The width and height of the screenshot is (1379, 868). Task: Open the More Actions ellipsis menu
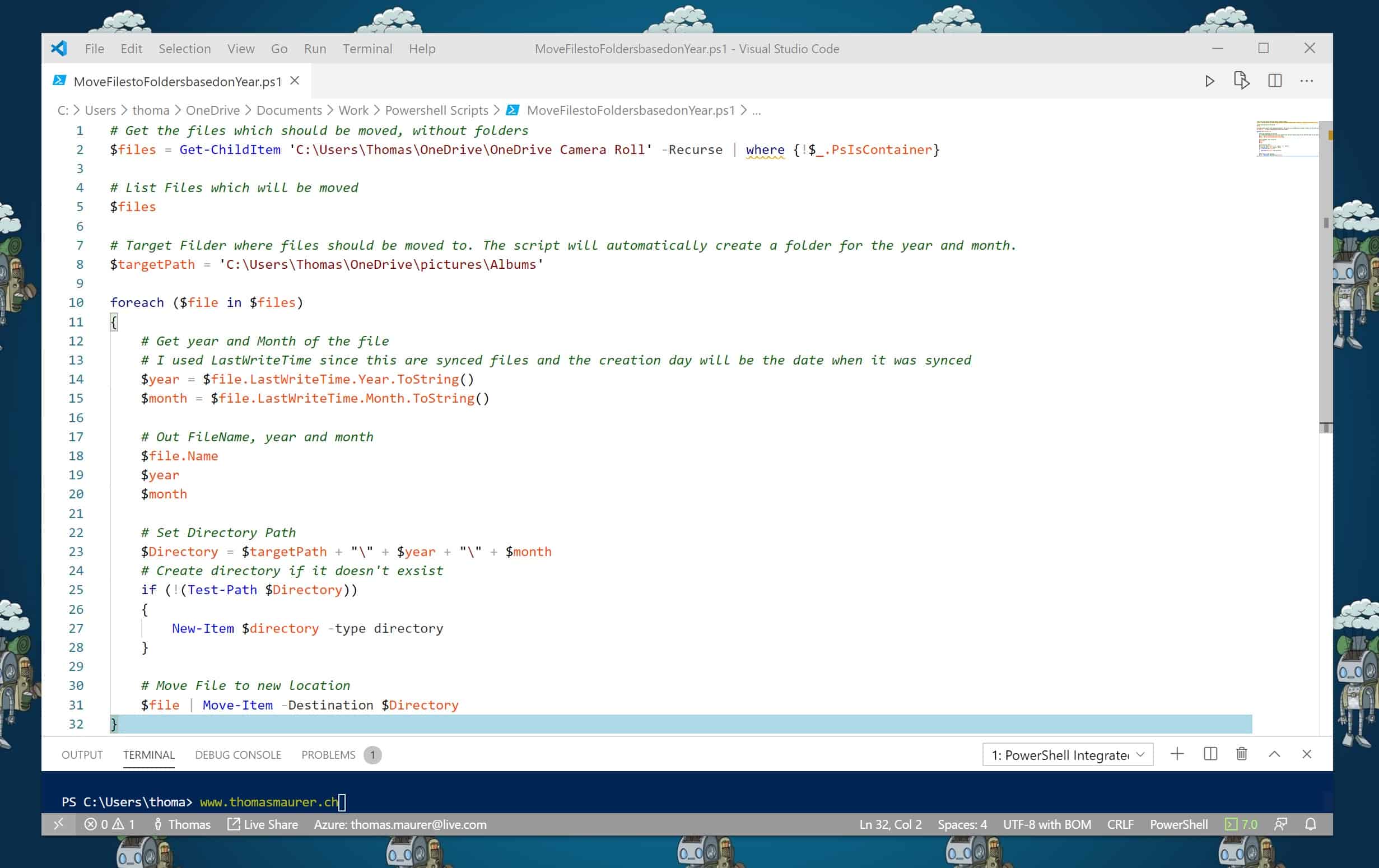click(x=1306, y=81)
